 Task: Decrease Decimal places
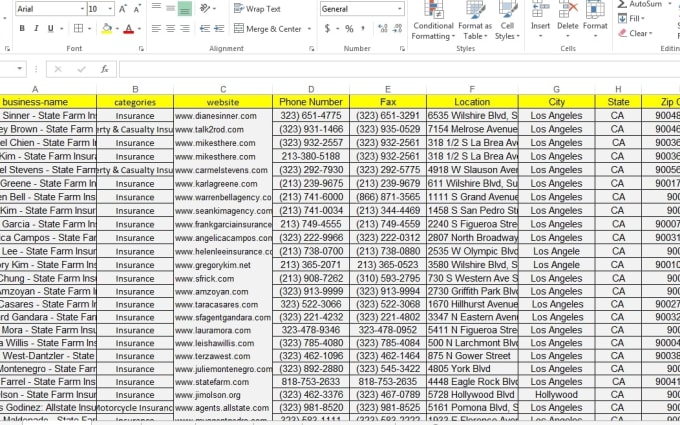(397, 29)
